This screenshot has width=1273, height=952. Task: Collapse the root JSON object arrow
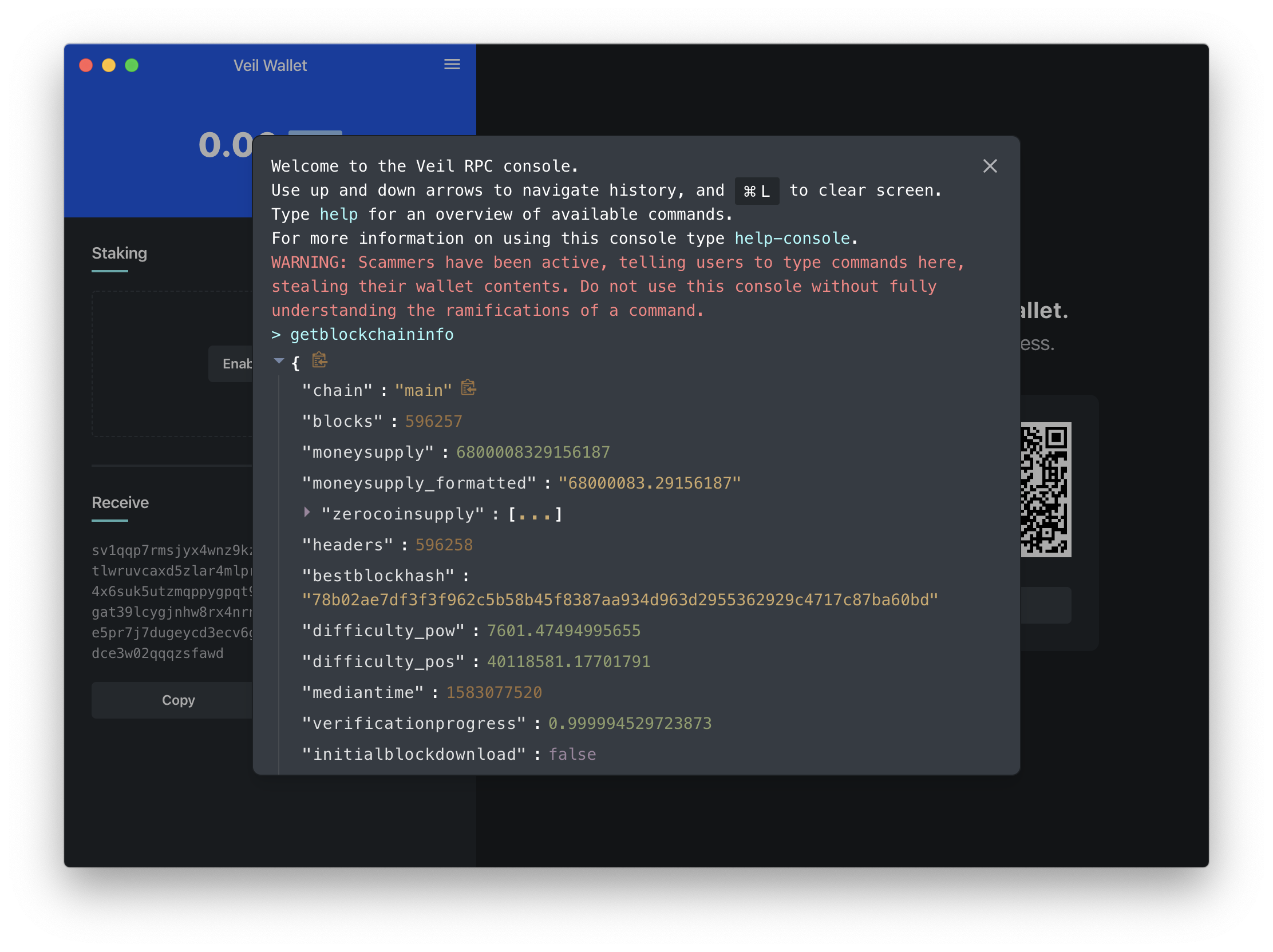click(279, 361)
